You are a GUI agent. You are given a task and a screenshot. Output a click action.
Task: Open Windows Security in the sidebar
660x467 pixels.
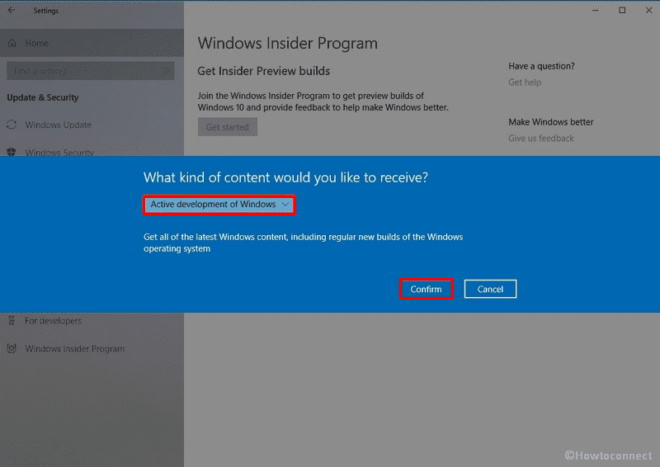[92, 152]
